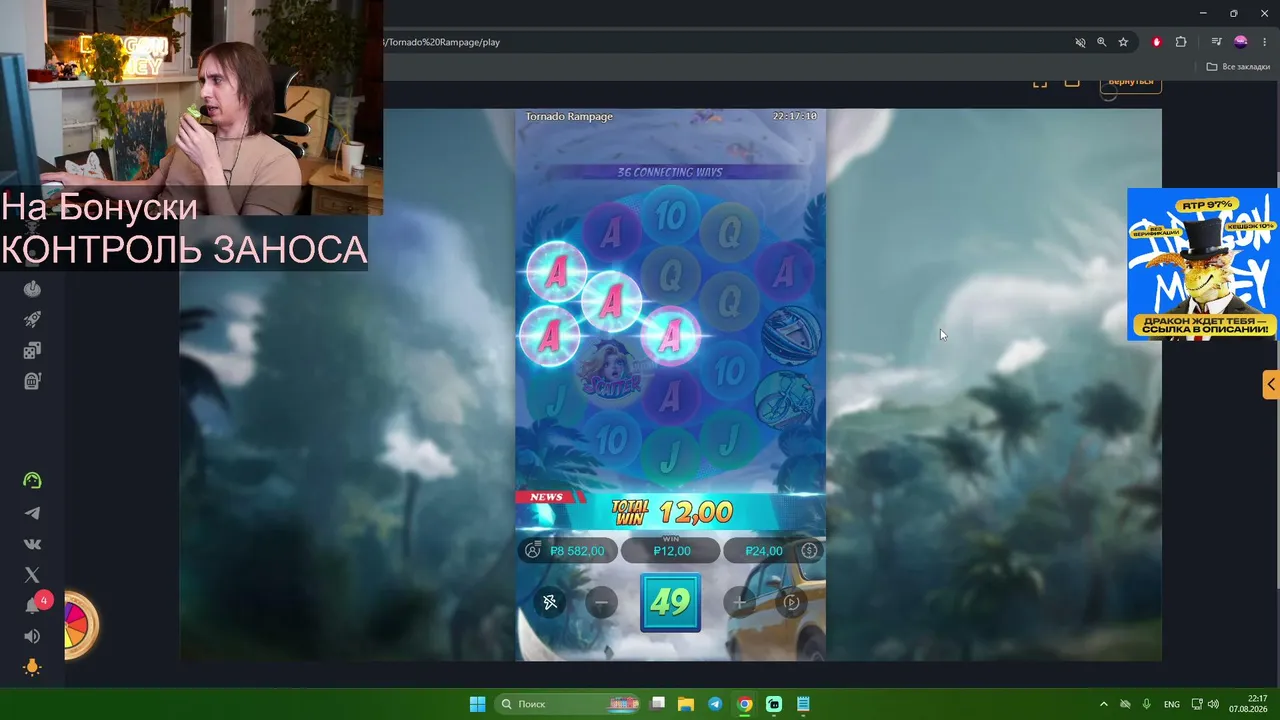Switch to Chrome on the taskbar

pyautogui.click(x=745, y=704)
